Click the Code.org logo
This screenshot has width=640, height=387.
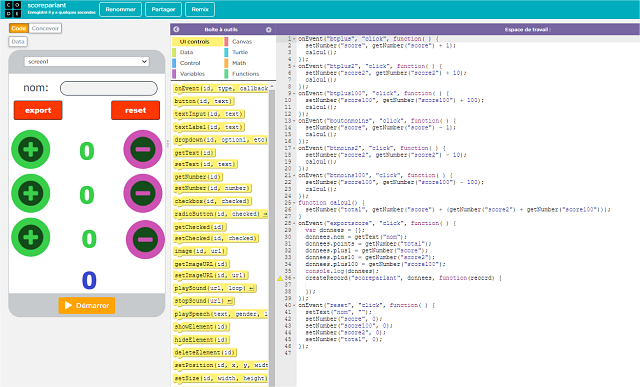tap(13, 9)
